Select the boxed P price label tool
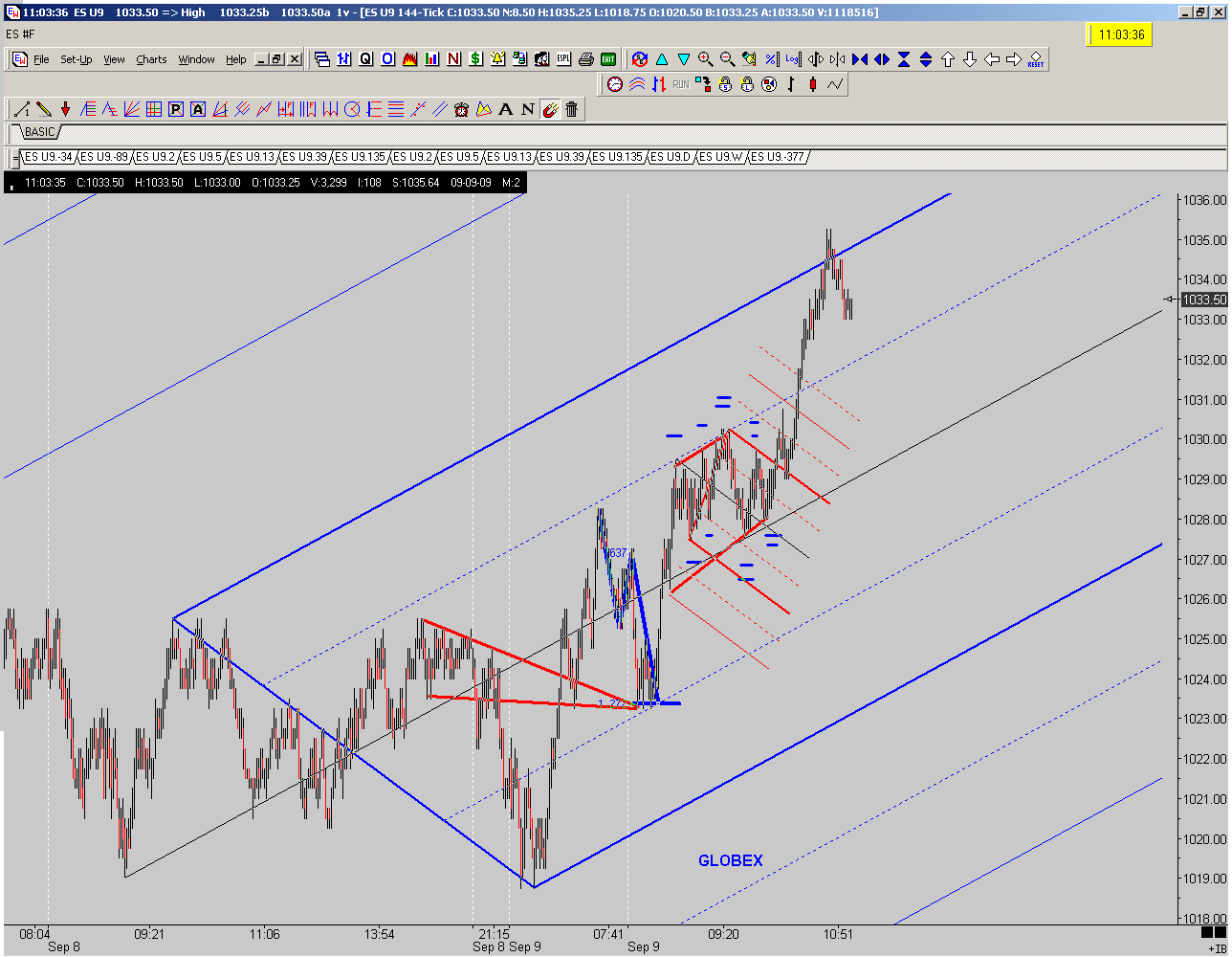 coord(176,109)
